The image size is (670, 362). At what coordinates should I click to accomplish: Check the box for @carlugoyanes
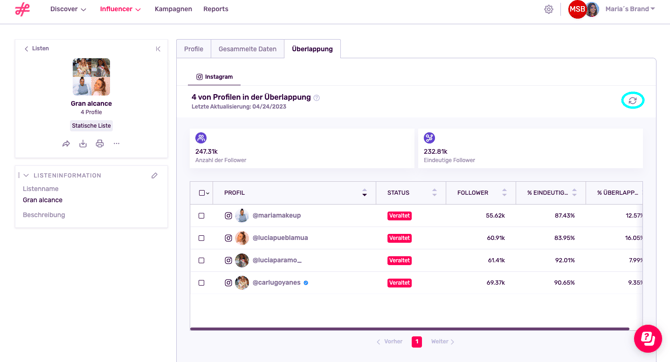201,283
